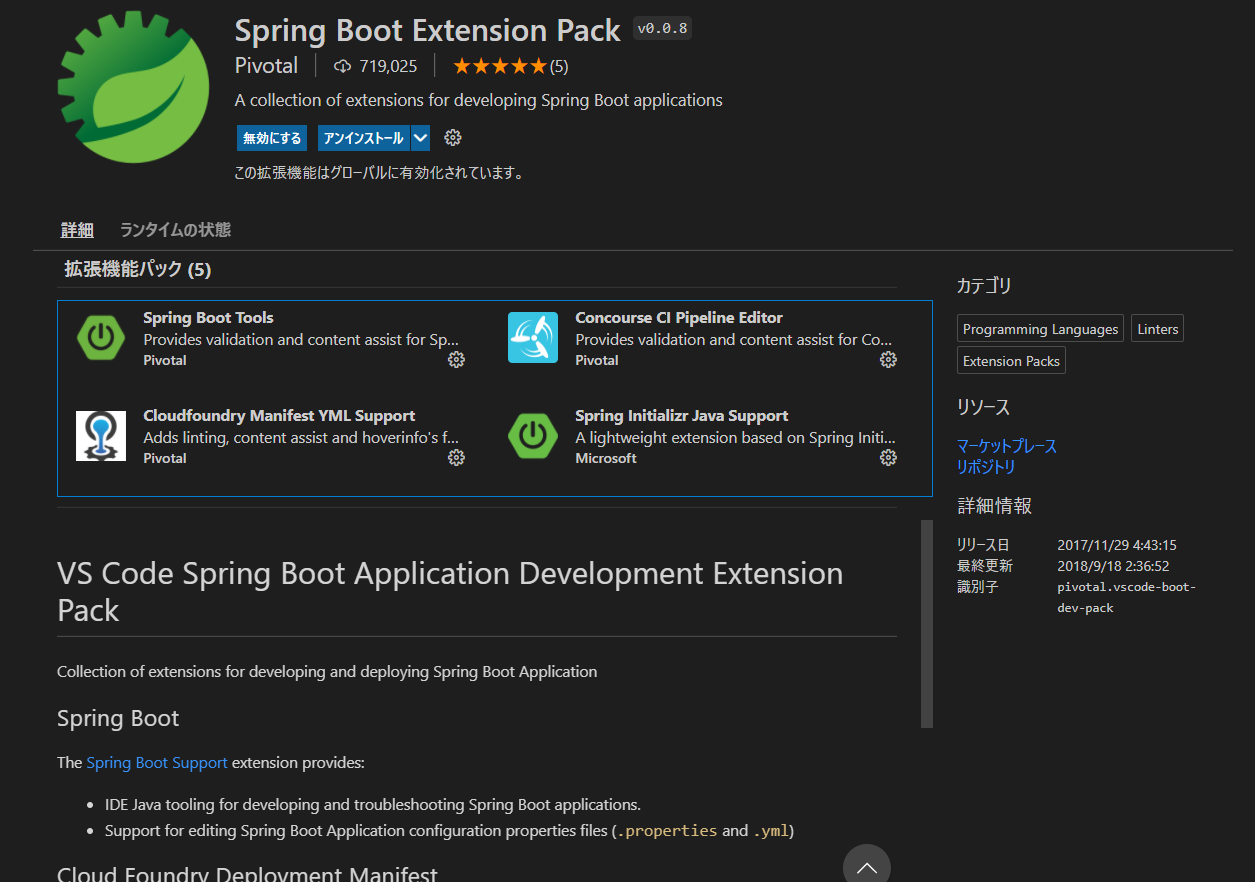Viewport: 1255px width, 882px height.
Task: Click the Spring Boot Tools title
Action: 208,318
